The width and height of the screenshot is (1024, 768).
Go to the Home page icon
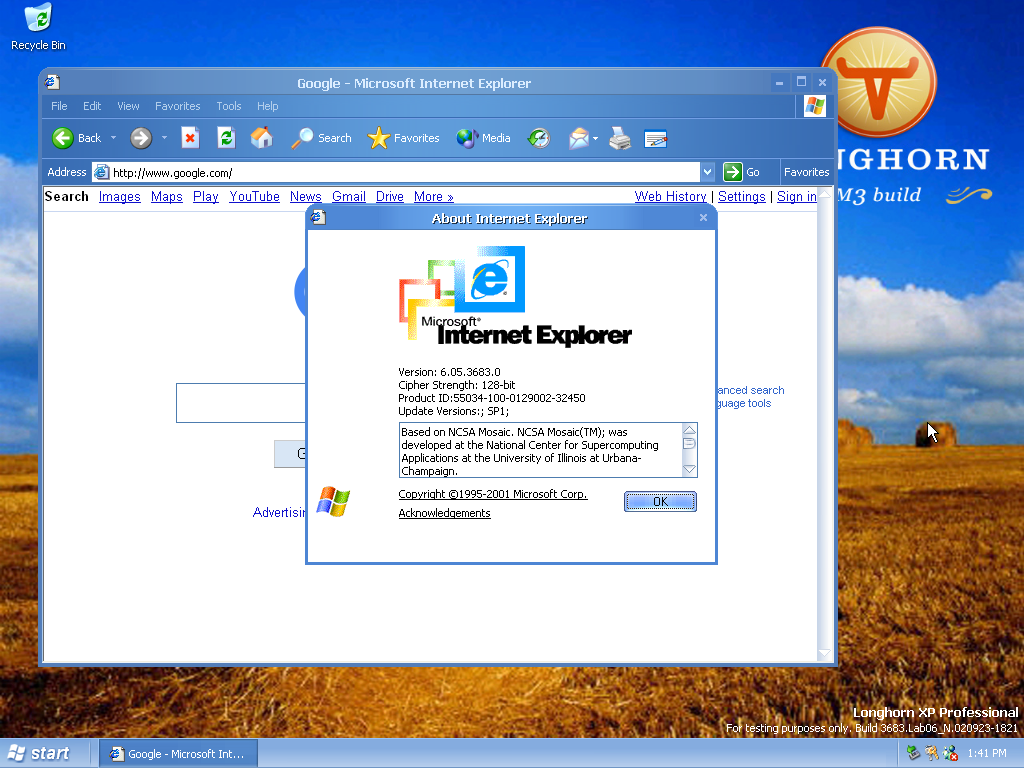point(262,138)
